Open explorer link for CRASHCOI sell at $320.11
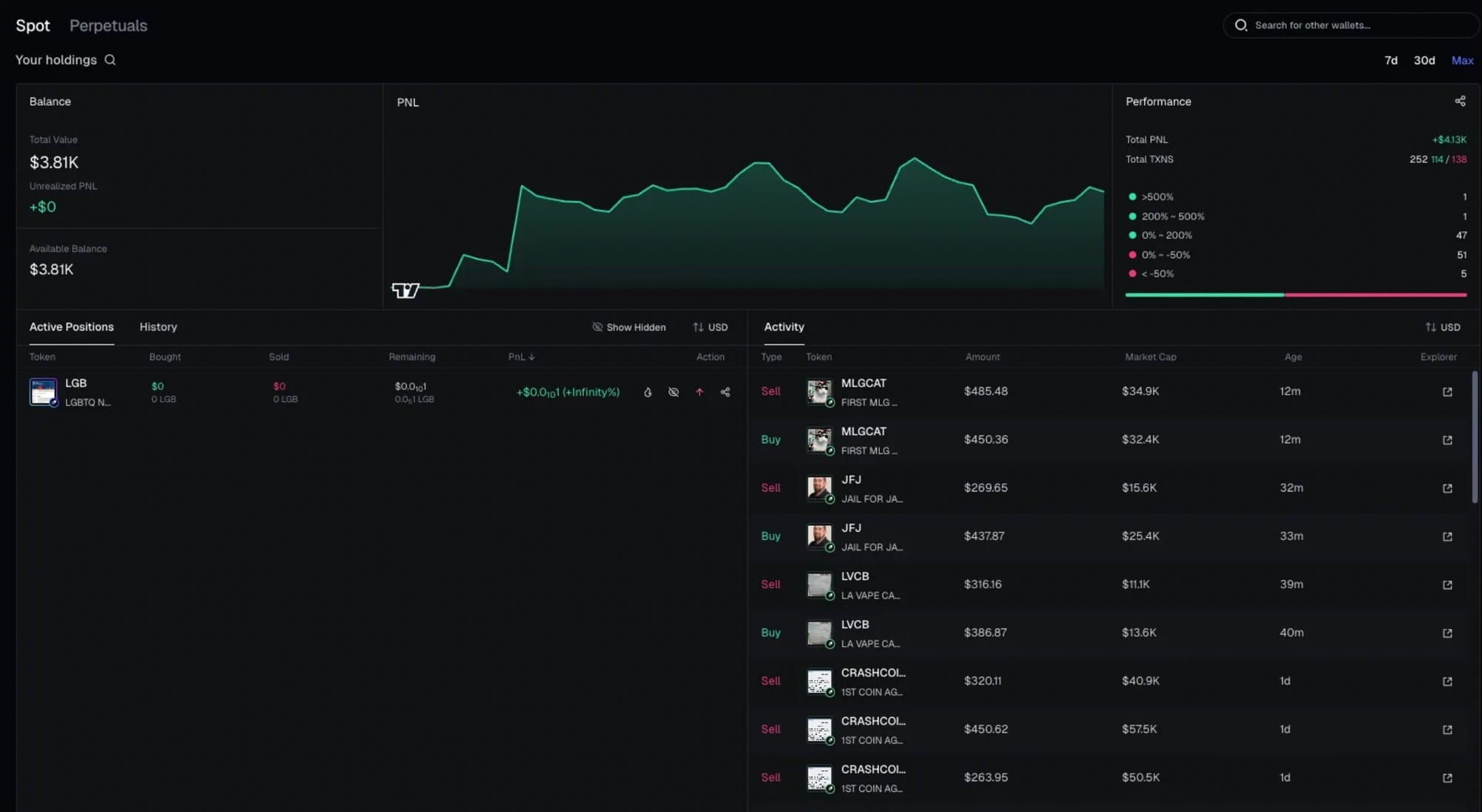The width and height of the screenshot is (1482, 812). click(x=1446, y=681)
